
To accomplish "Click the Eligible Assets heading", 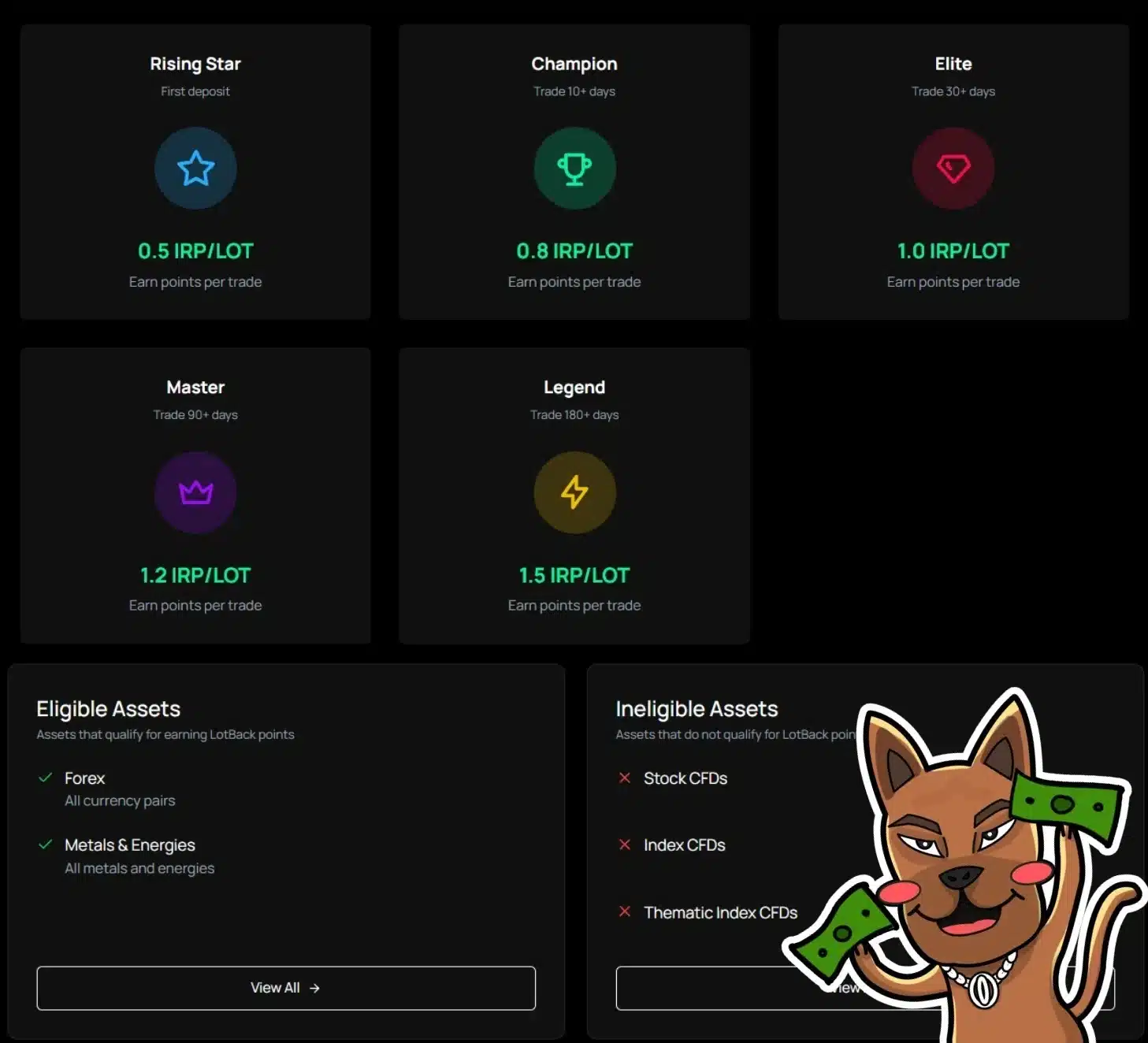I will (x=109, y=709).
